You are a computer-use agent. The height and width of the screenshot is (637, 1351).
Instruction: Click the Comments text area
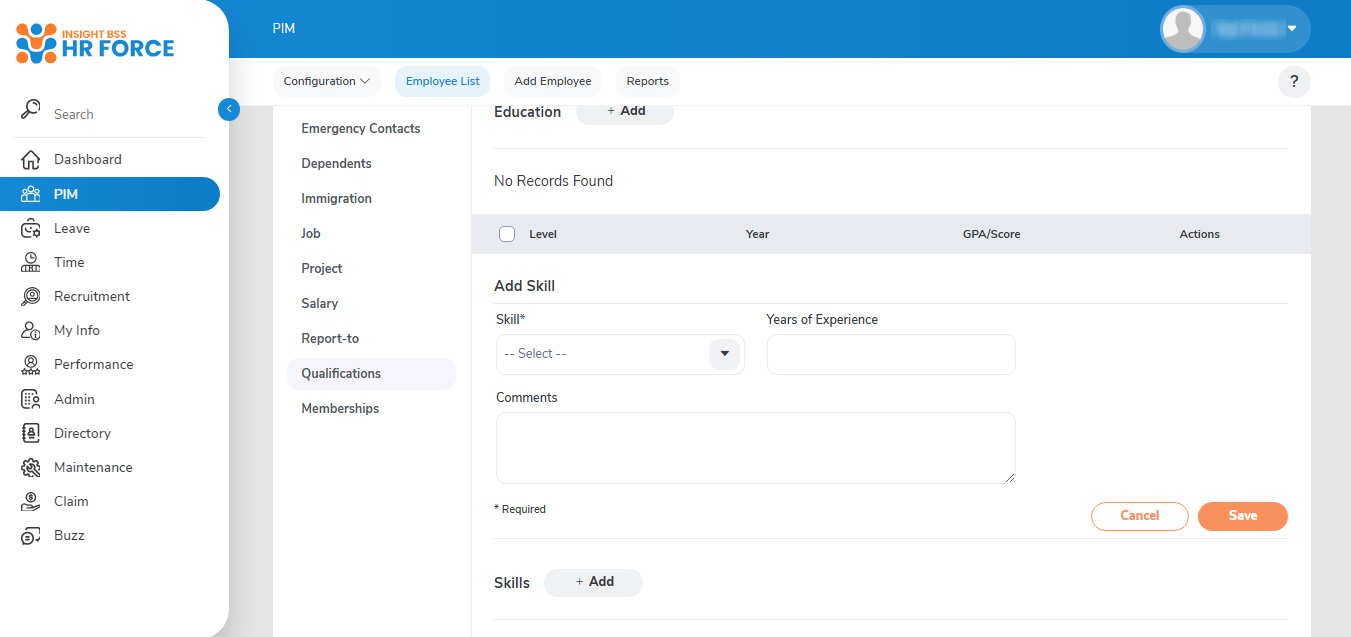(756, 448)
